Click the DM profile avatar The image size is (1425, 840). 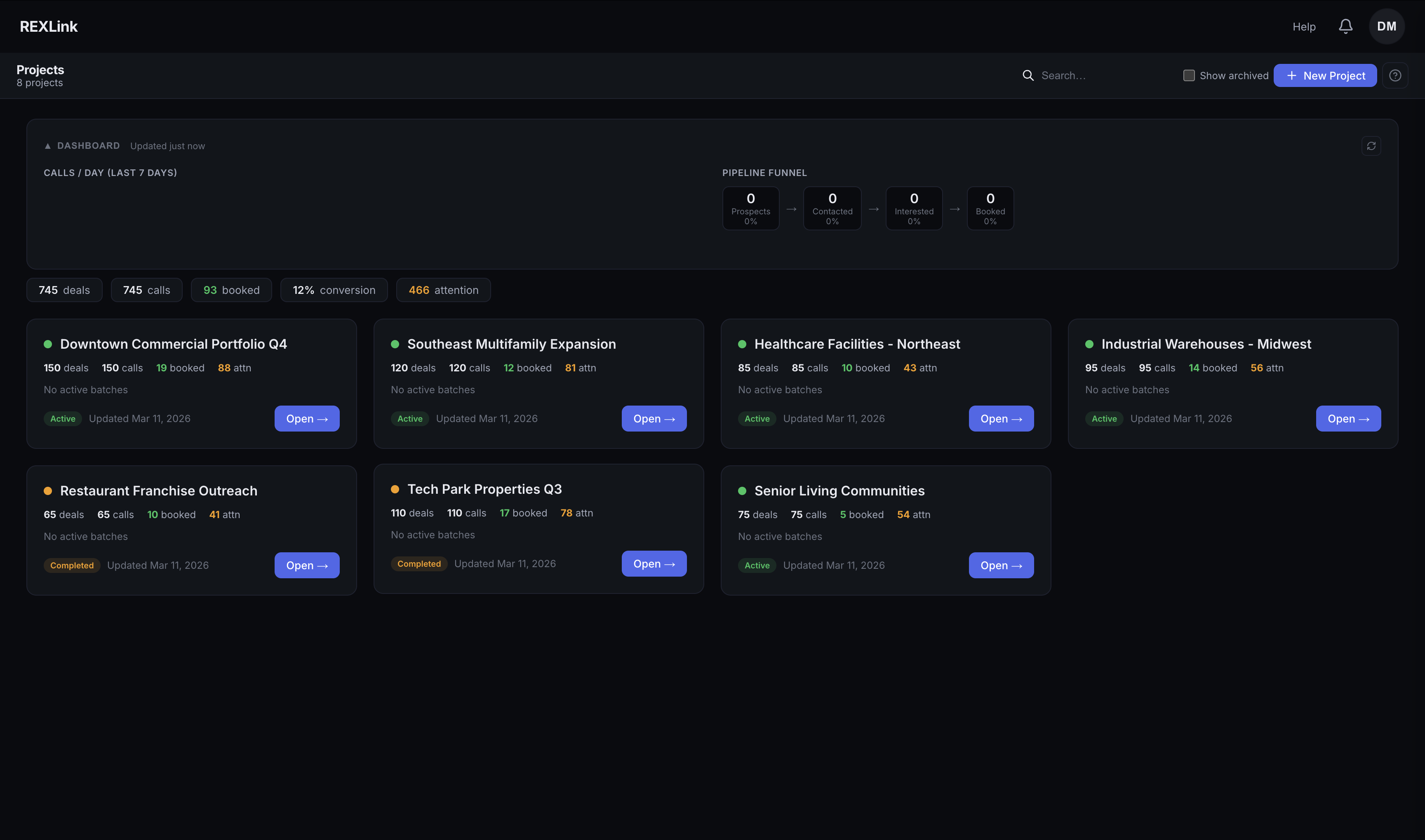(1387, 26)
